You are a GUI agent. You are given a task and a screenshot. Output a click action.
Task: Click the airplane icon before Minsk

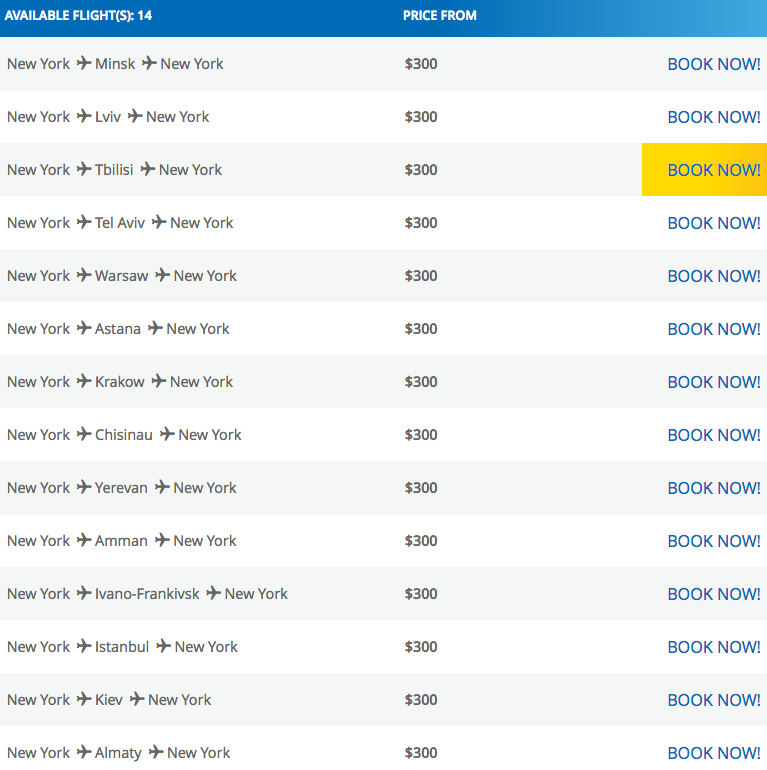click(x=84, y=63)
